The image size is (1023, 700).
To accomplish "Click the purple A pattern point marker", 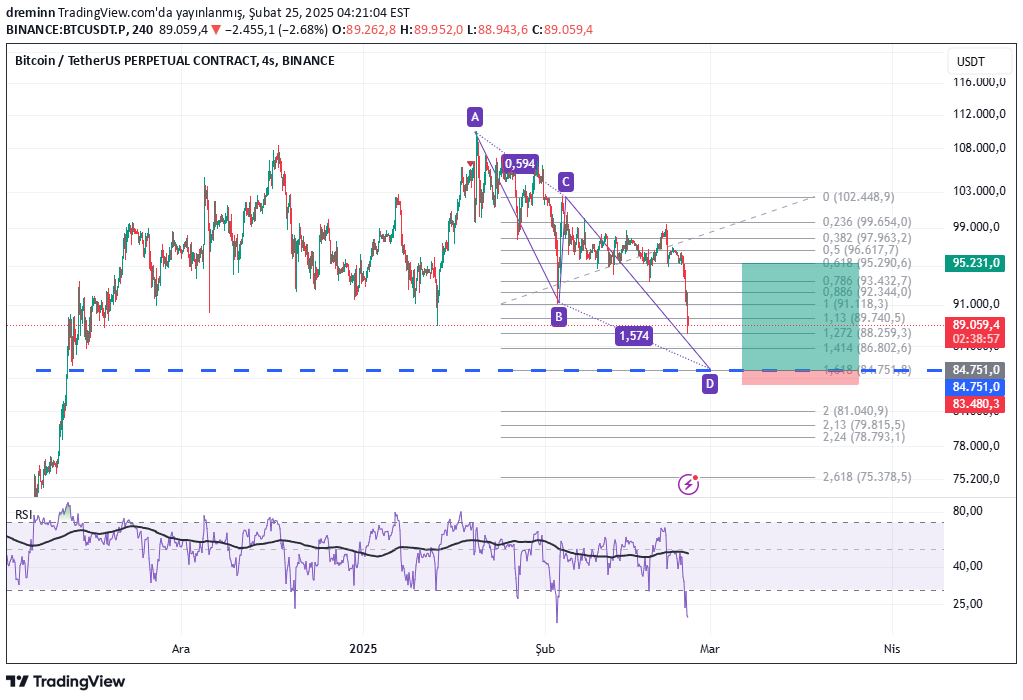I will tap(475, 117).
